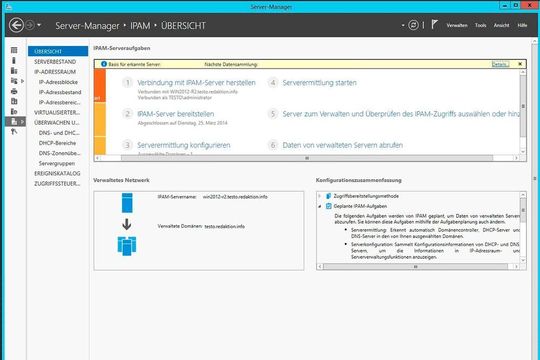Screen dimensions: 540x360
Task: Expand the arrow beside the highlighted IPAM icon
Action: point(23,122)
